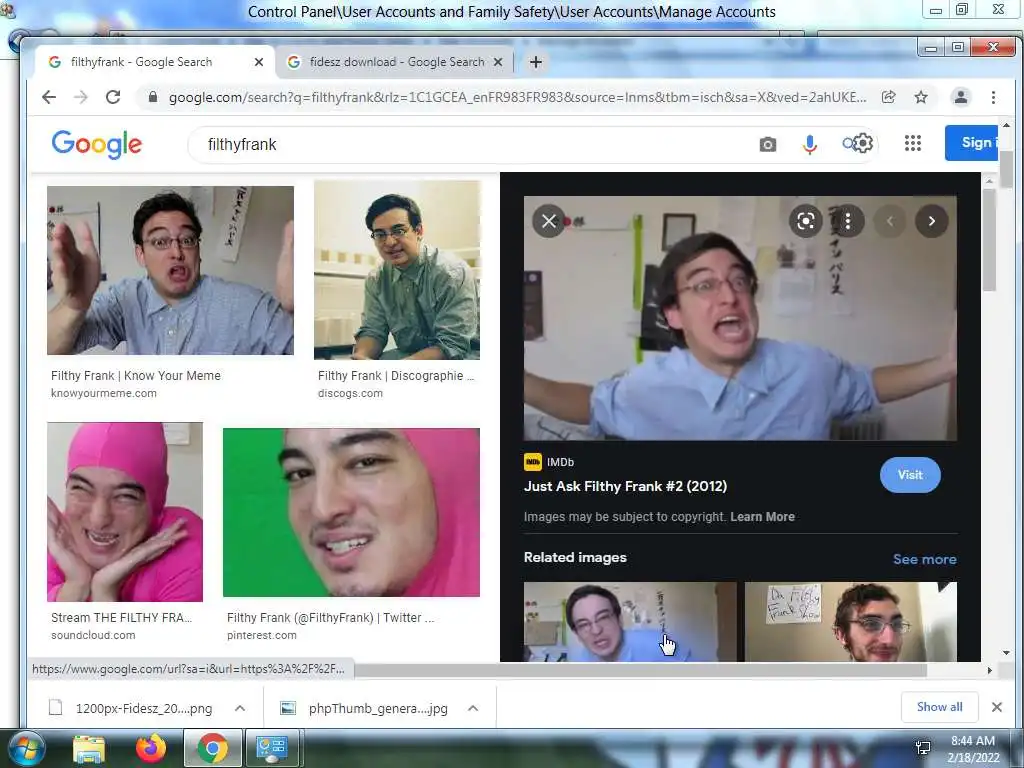Switch to the filthyfrank search tab
The width and height of the screenshot is (1024, 768).
tap(141, 62)
